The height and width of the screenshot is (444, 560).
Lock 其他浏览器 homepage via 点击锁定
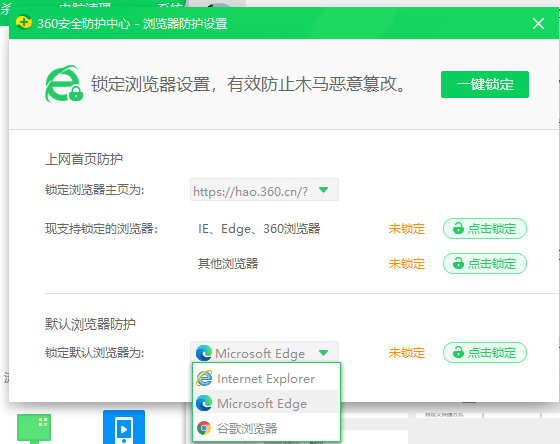485,264
